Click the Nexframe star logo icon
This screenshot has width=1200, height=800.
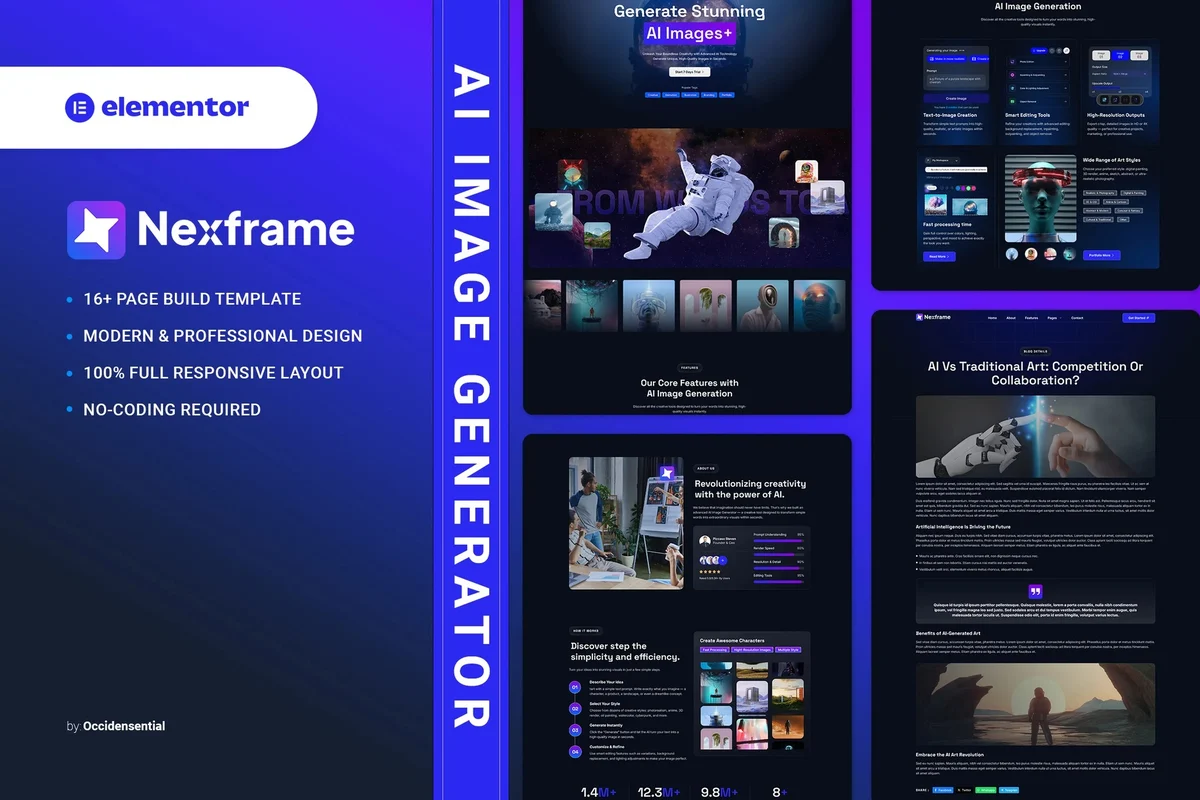pyautogui.click(x=96, y=230)
